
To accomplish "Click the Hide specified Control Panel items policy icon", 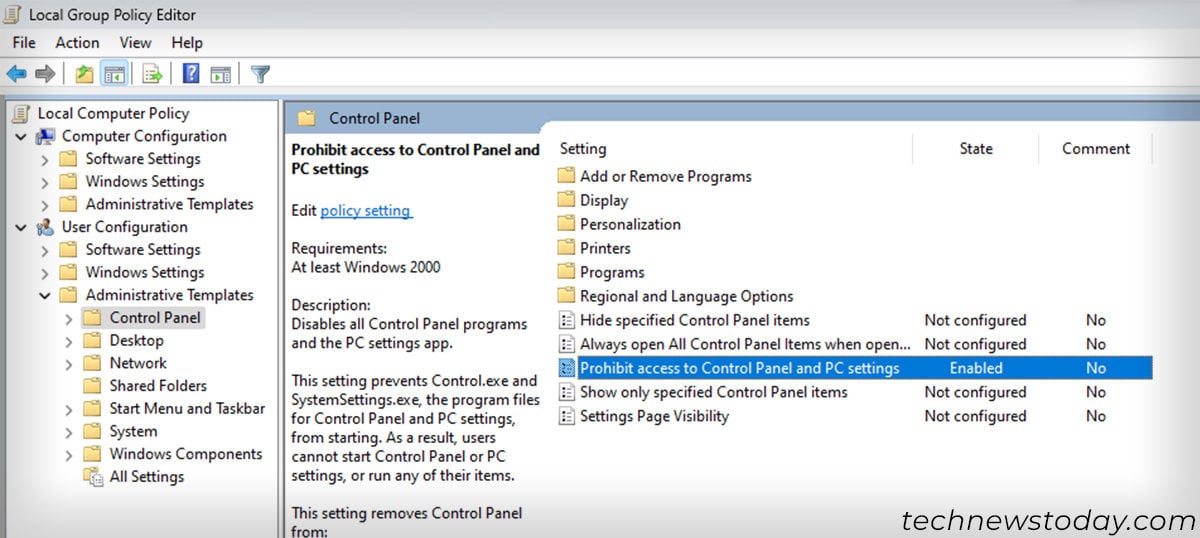I will [566, 320].
